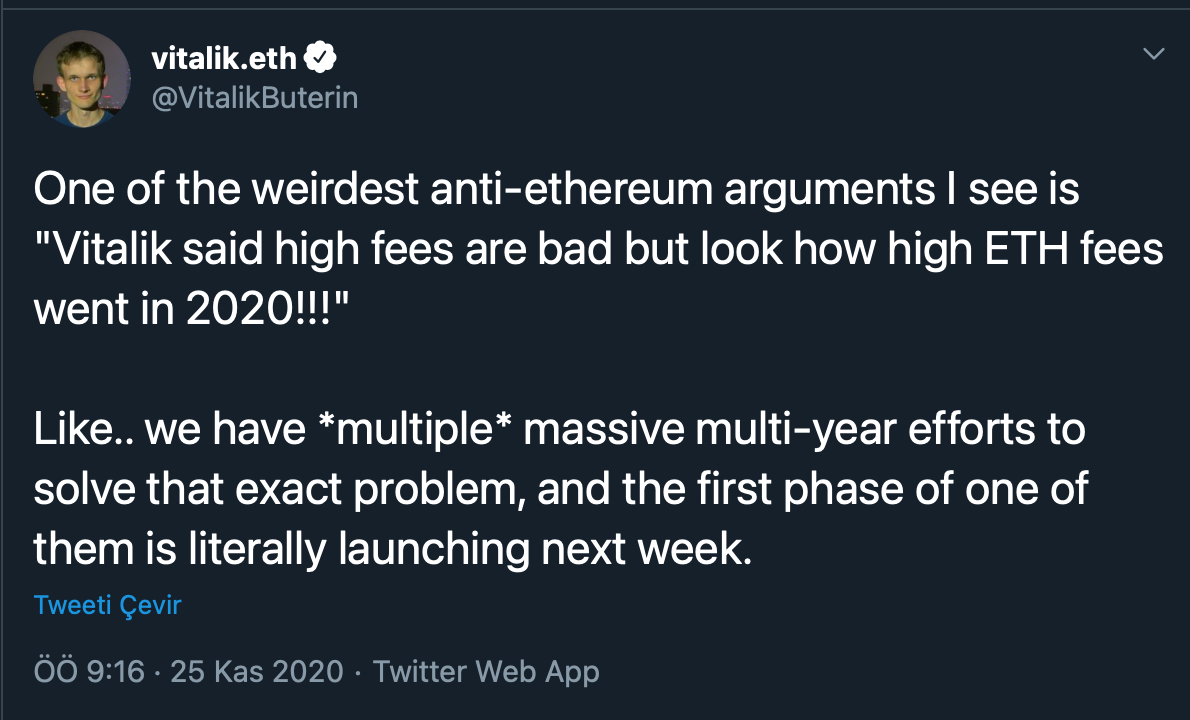Expand the tweet options chevron

pyautogui.click(x=1153, y=54)
